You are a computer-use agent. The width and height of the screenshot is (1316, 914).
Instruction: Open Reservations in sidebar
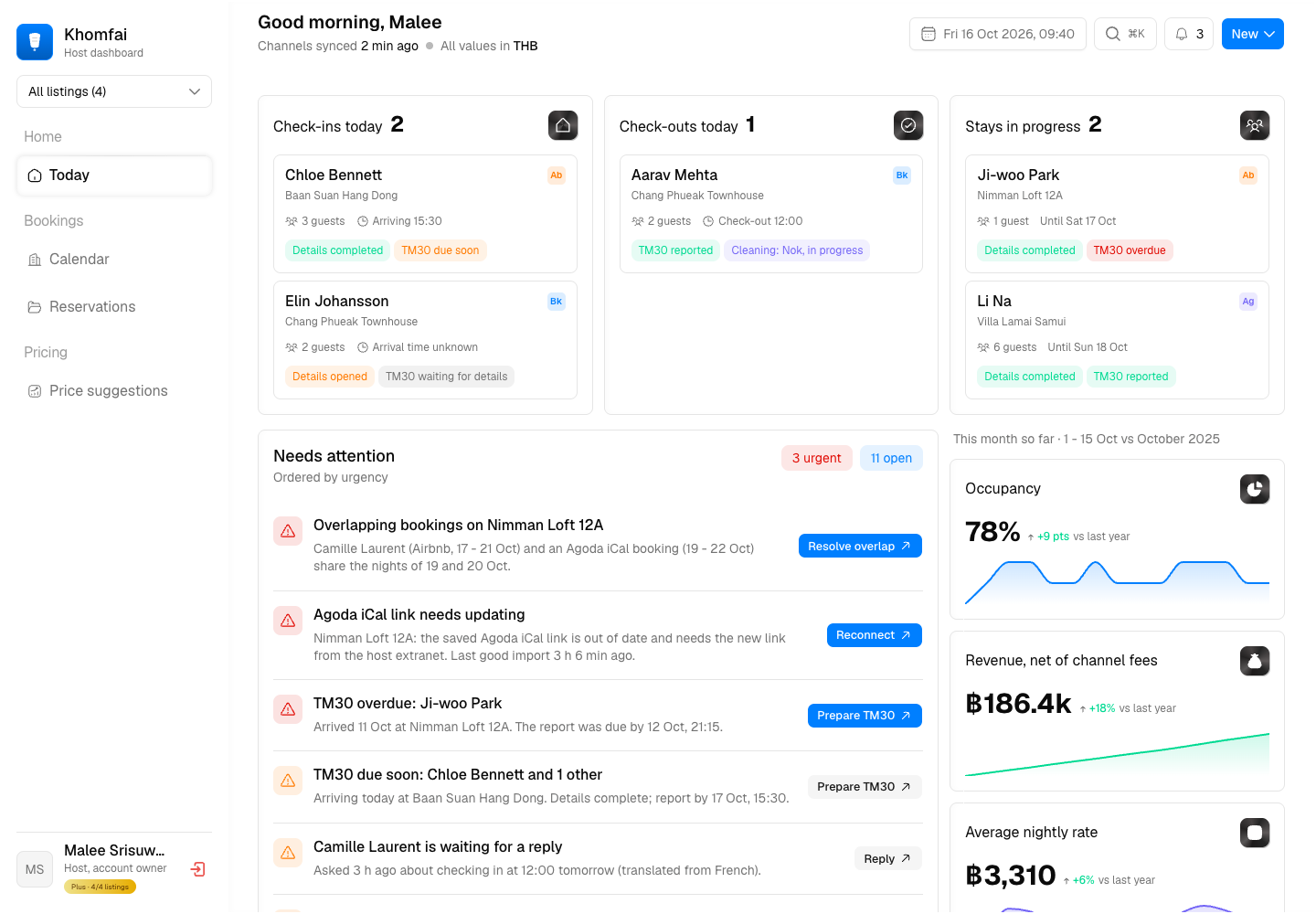pos(114,307)
